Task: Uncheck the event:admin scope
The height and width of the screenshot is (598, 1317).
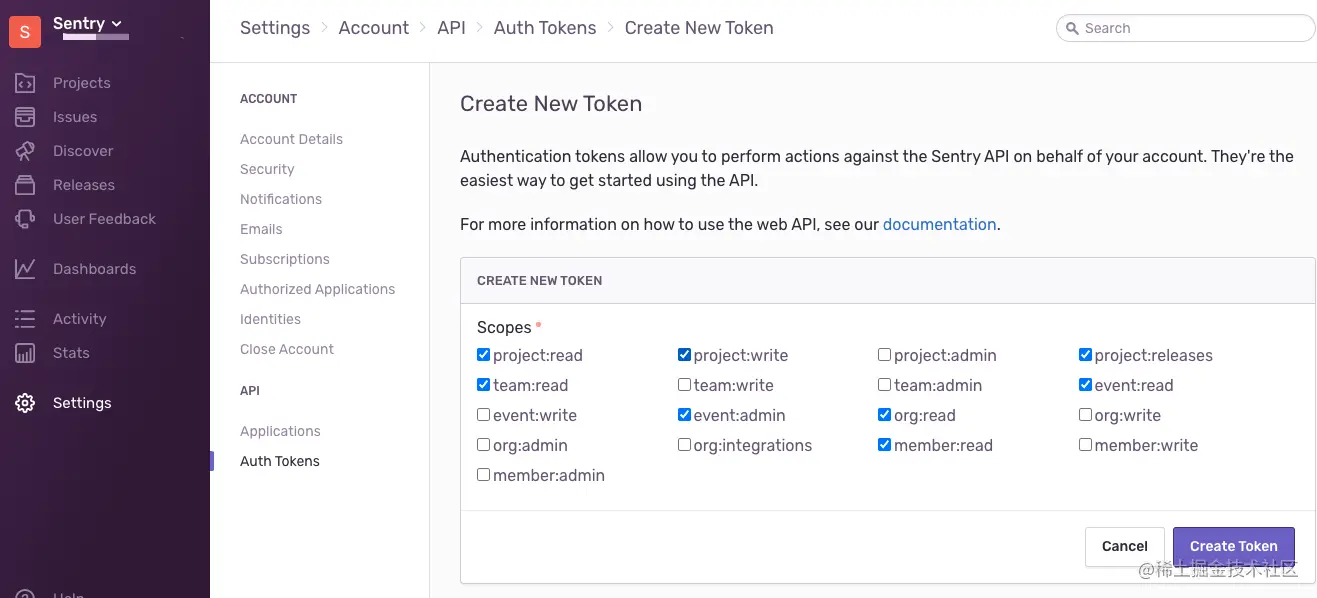Action: pos(684,415)
